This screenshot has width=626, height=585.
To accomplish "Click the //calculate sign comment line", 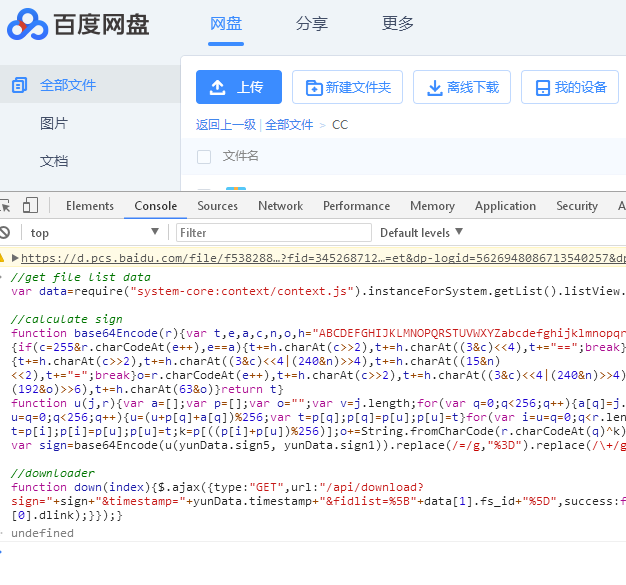I will [67, 319].
